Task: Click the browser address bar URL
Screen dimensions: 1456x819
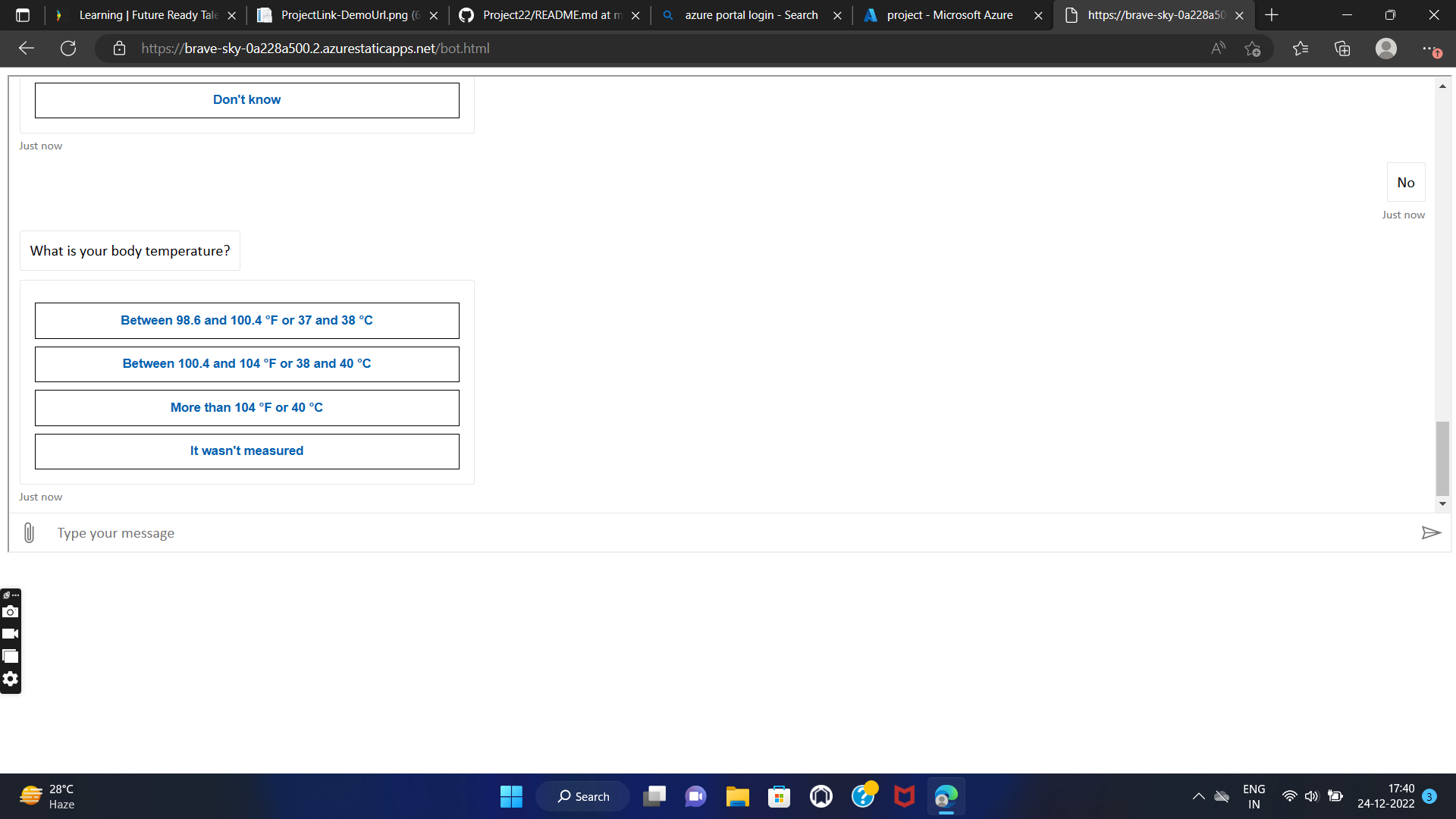Action: point(315,49)
